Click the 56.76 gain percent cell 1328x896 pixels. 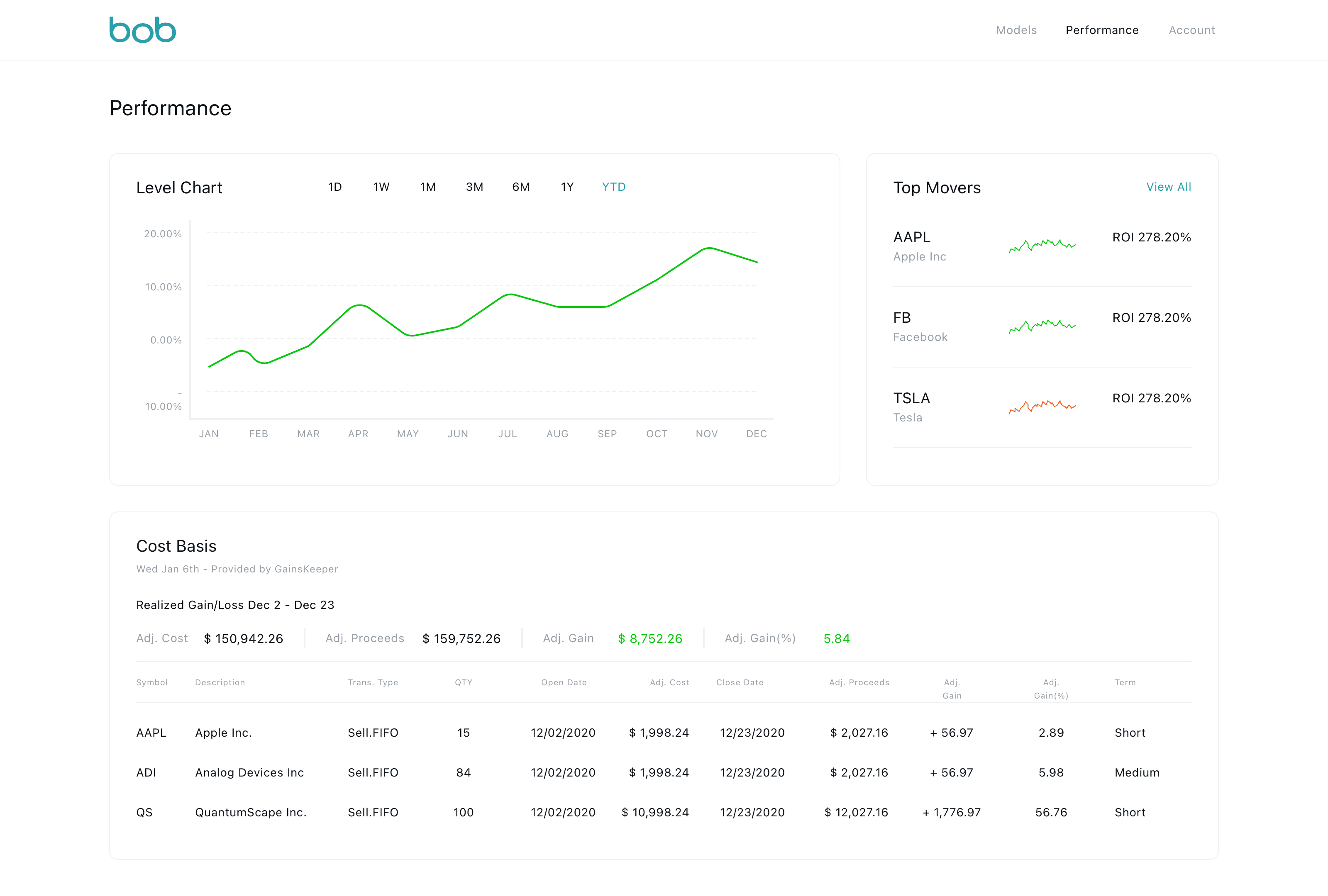pyautogui.click(x=1051, y=812)
